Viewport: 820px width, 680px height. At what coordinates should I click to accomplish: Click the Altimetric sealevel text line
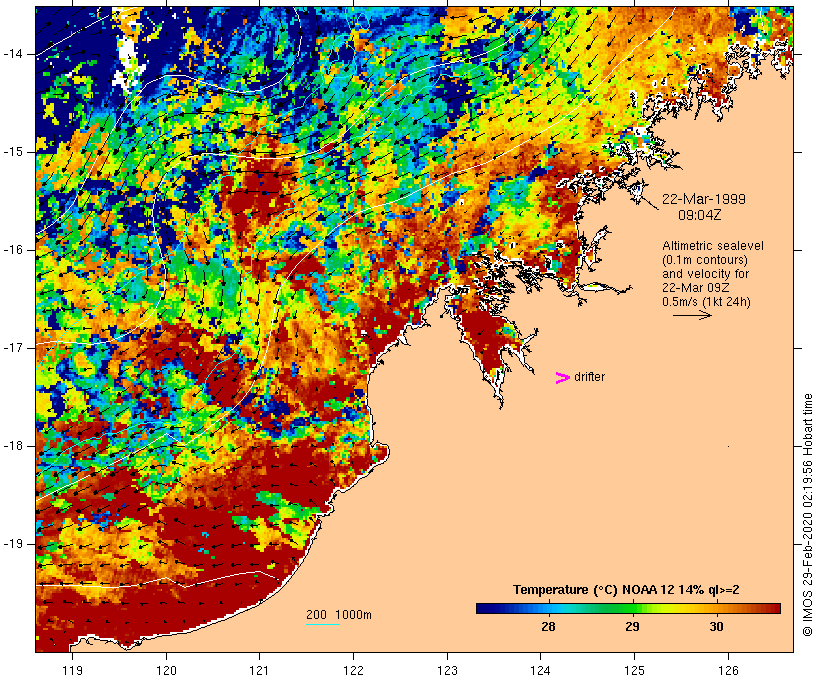713,246
